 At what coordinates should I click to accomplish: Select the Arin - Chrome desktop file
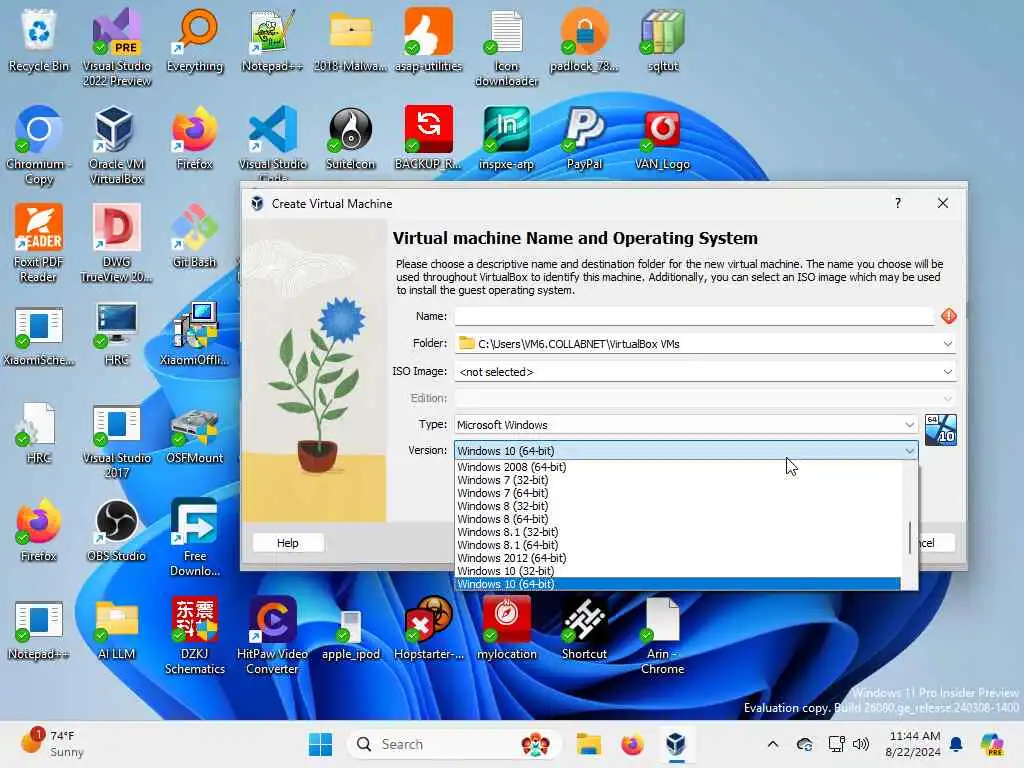pyautogui.click(x=662, y=635)
